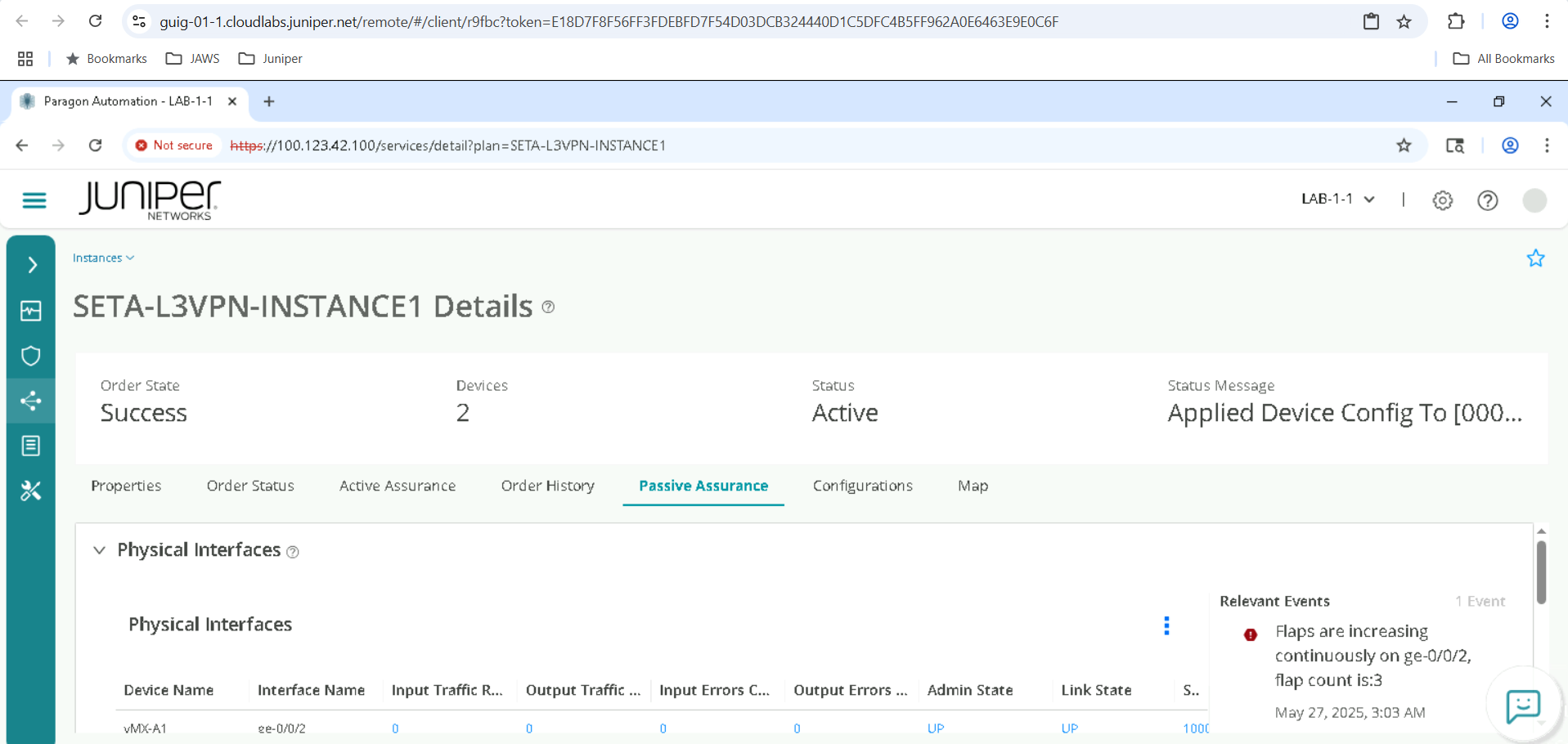Click the vertical scrollbar in assurance panel
This screenshot has width=1568, height=744.
click(x=1541, y=572)
